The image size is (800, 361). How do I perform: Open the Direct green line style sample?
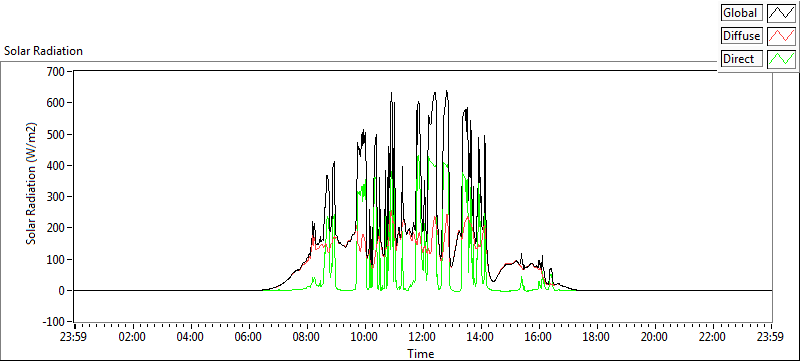coord(781,59)
